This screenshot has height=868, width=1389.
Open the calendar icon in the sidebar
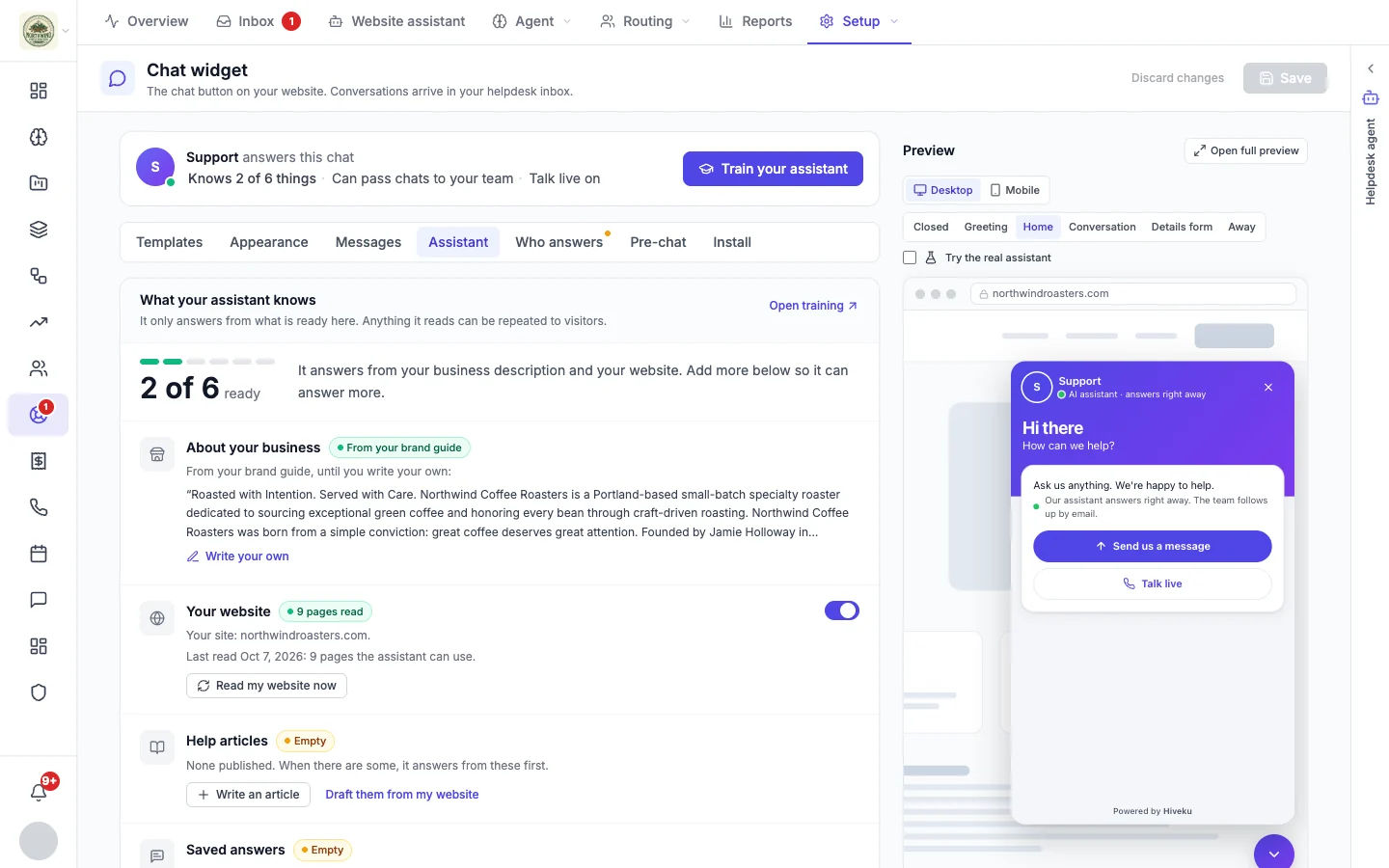coord(39,554)
